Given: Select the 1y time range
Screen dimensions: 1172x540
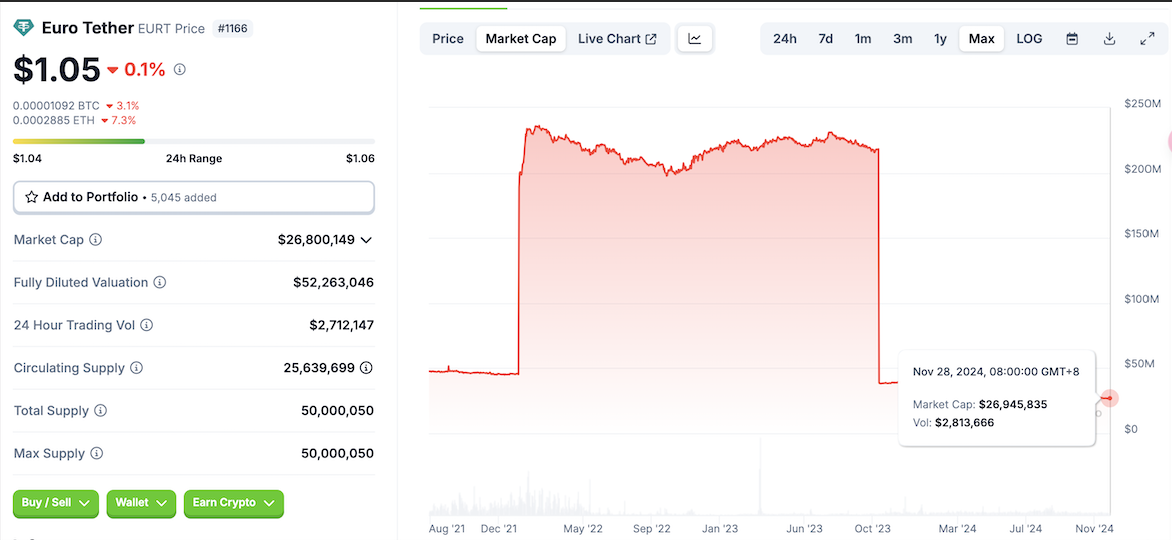Looking at the screenshot, I should tap(940, 39).
